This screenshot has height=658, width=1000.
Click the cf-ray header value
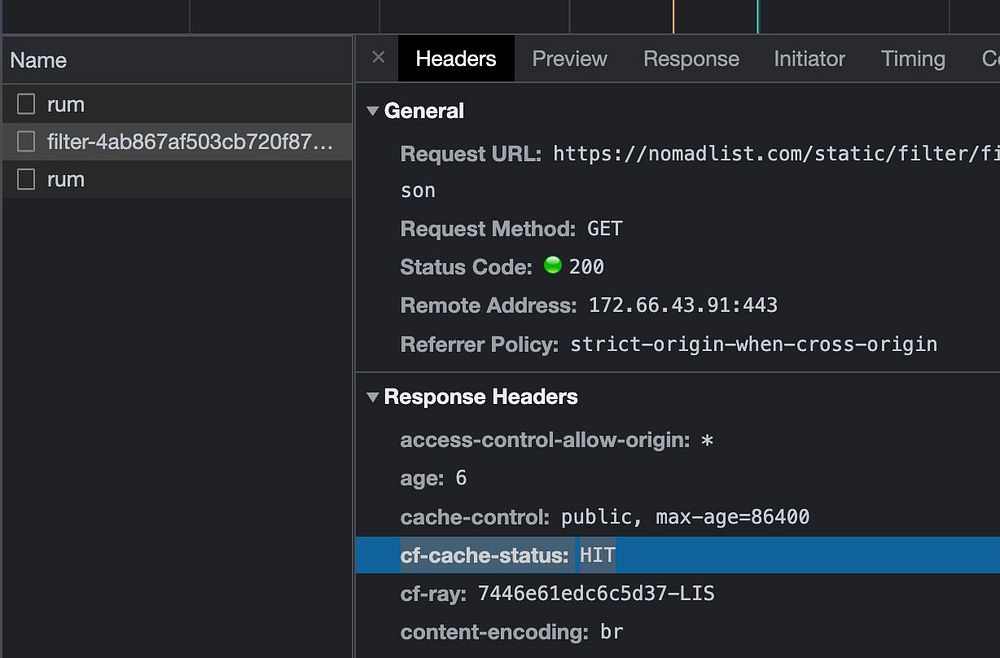pos(596,594)
